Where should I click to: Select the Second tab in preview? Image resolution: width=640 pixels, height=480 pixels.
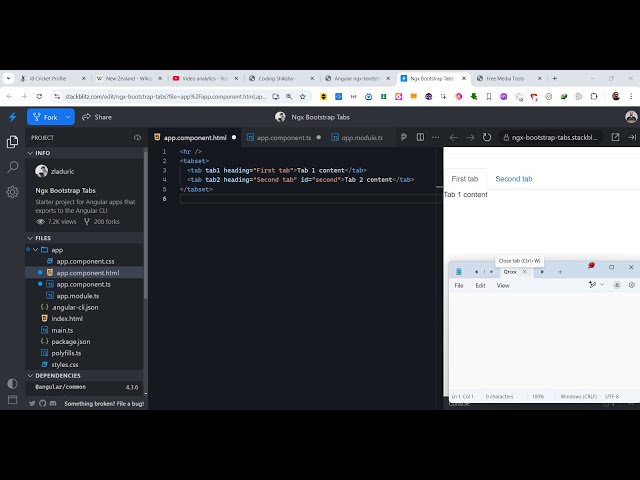click(x=513, y=179)
